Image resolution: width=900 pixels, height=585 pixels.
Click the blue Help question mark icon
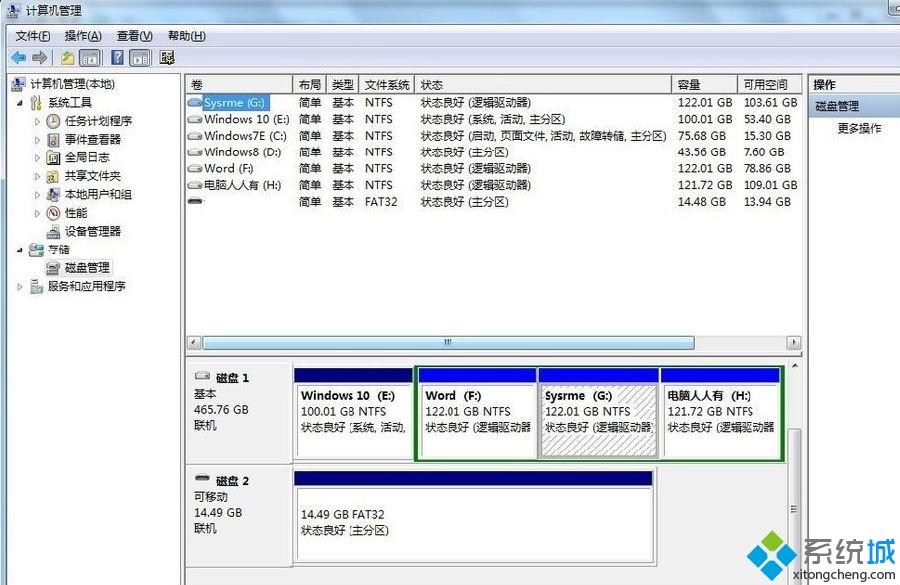(x=118, y=57)
